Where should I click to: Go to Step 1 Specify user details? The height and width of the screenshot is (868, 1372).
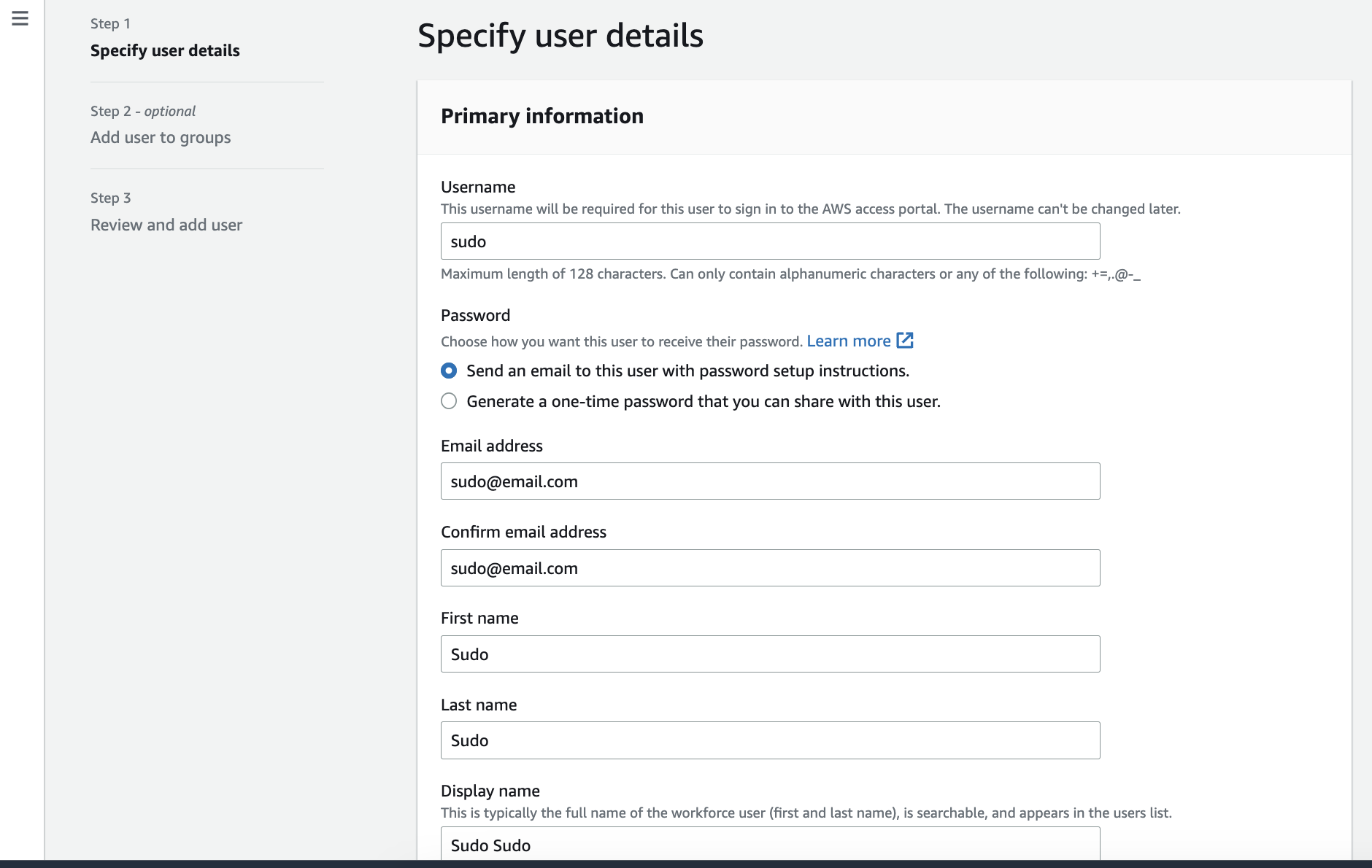[x=165, y=50]
